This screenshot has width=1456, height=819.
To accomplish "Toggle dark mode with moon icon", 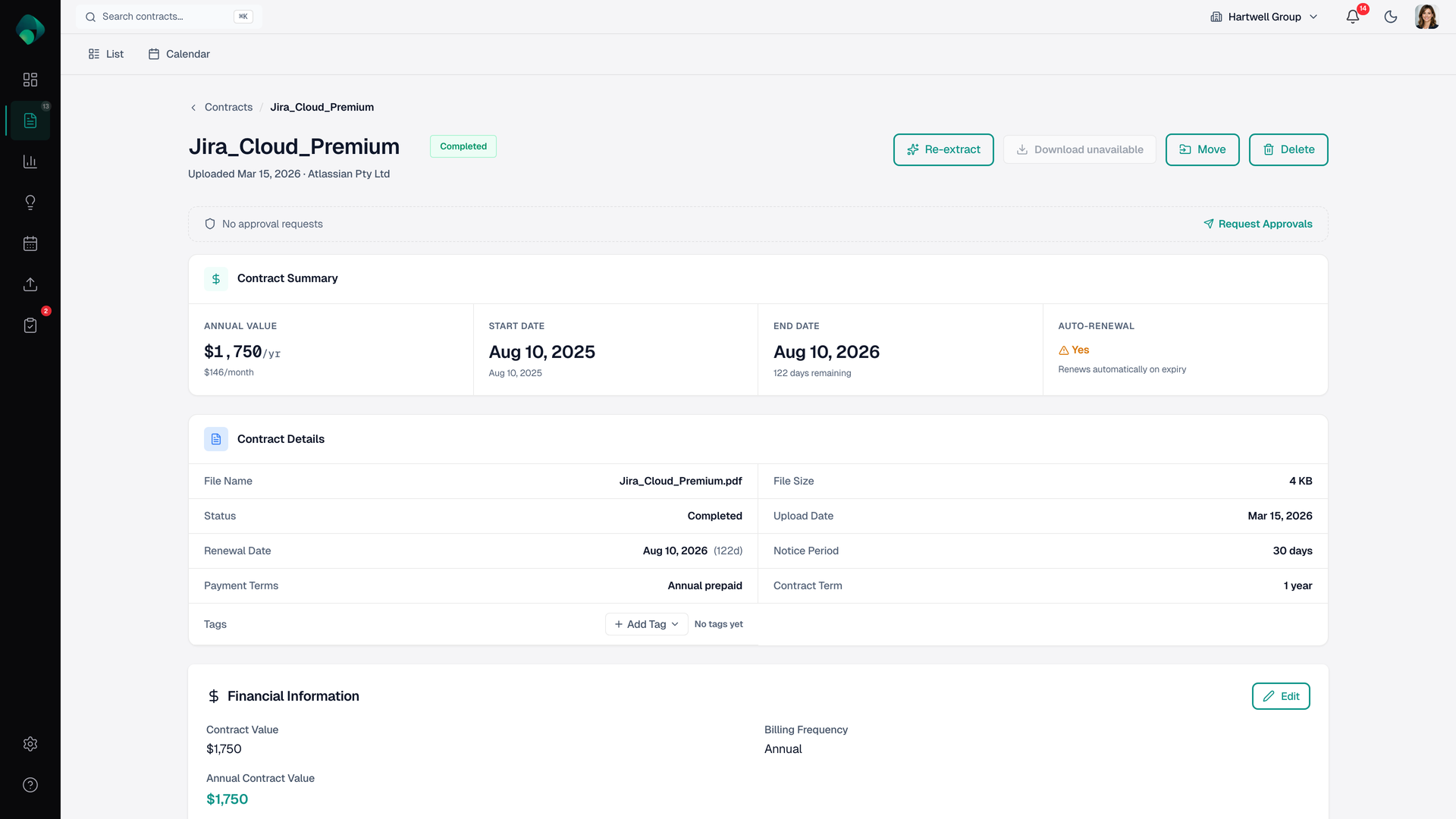I will (1391, 17).
